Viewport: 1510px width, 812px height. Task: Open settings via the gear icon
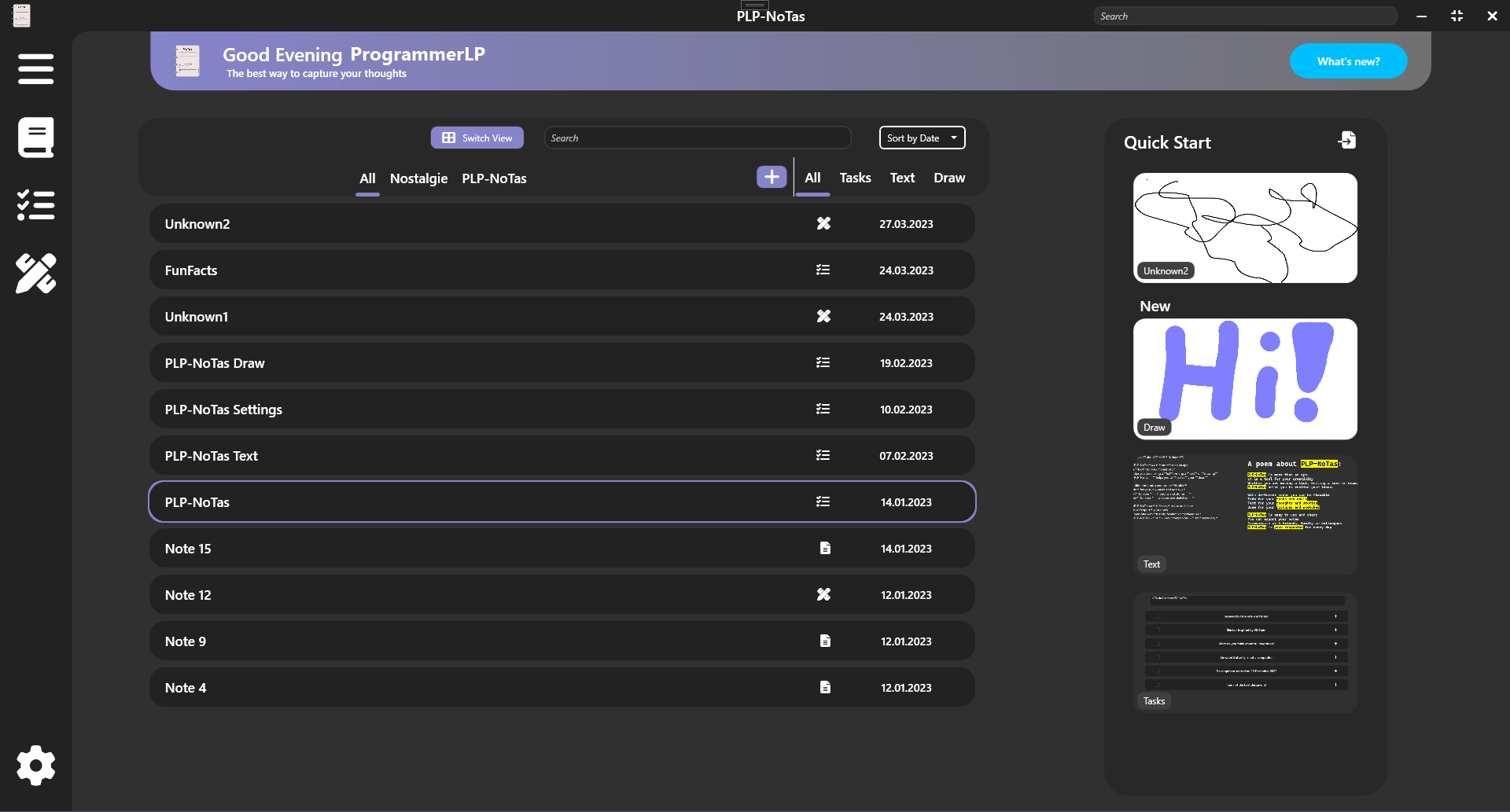pyautogui.click(x=35, y=765)
